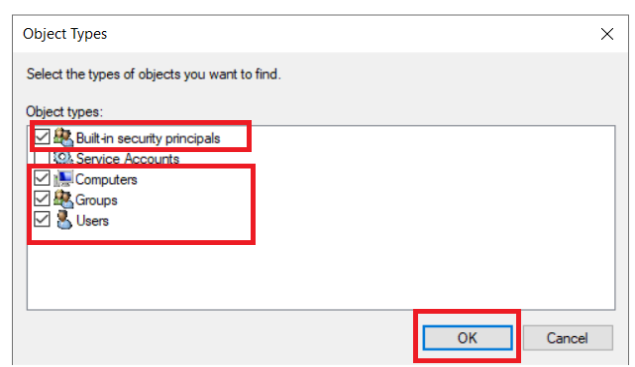
Task: Enable the Service Accounts checkbox
Action: (42, 158)
